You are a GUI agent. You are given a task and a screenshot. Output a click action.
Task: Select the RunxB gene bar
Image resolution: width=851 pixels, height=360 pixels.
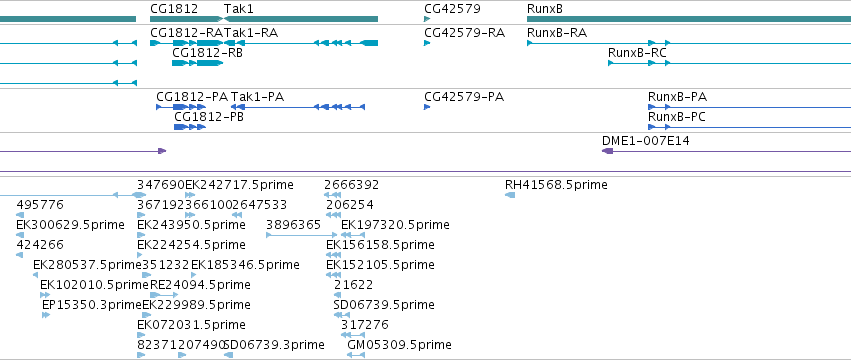click(689, 19)
